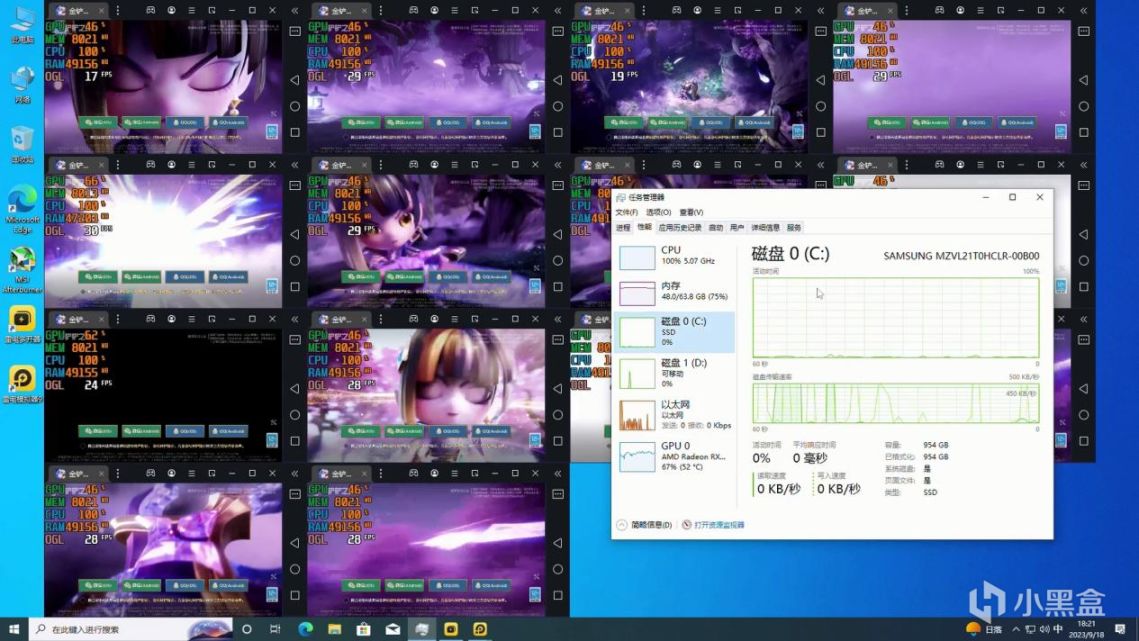Switch to the 启动 tab in Task Manager
The image size is (1139, 641).
(716, 227)
